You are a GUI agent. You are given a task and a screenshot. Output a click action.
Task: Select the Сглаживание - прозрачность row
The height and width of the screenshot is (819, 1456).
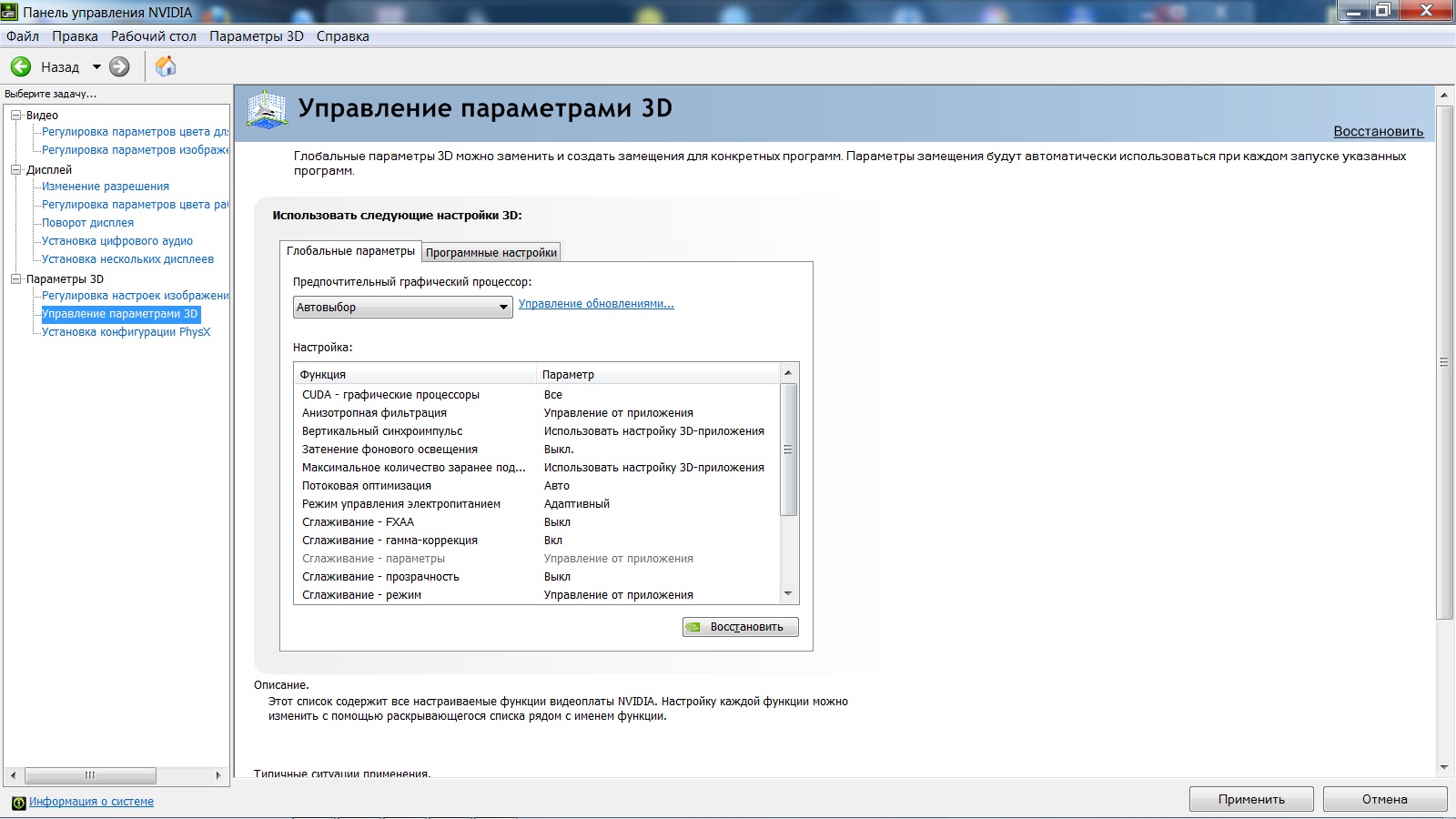click(x=537, y=577)
